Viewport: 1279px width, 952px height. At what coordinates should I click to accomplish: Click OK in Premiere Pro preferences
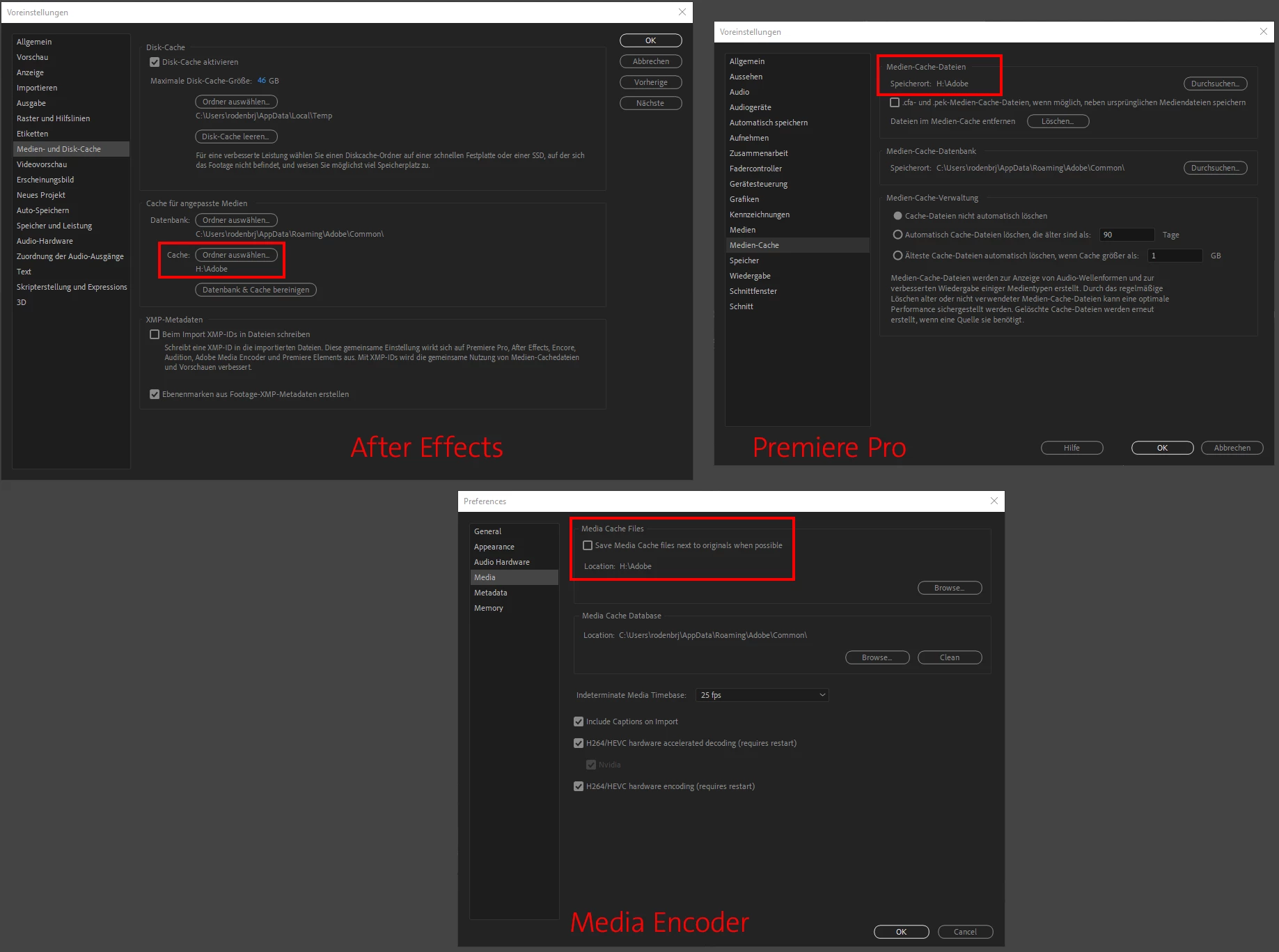point(1162,448)
